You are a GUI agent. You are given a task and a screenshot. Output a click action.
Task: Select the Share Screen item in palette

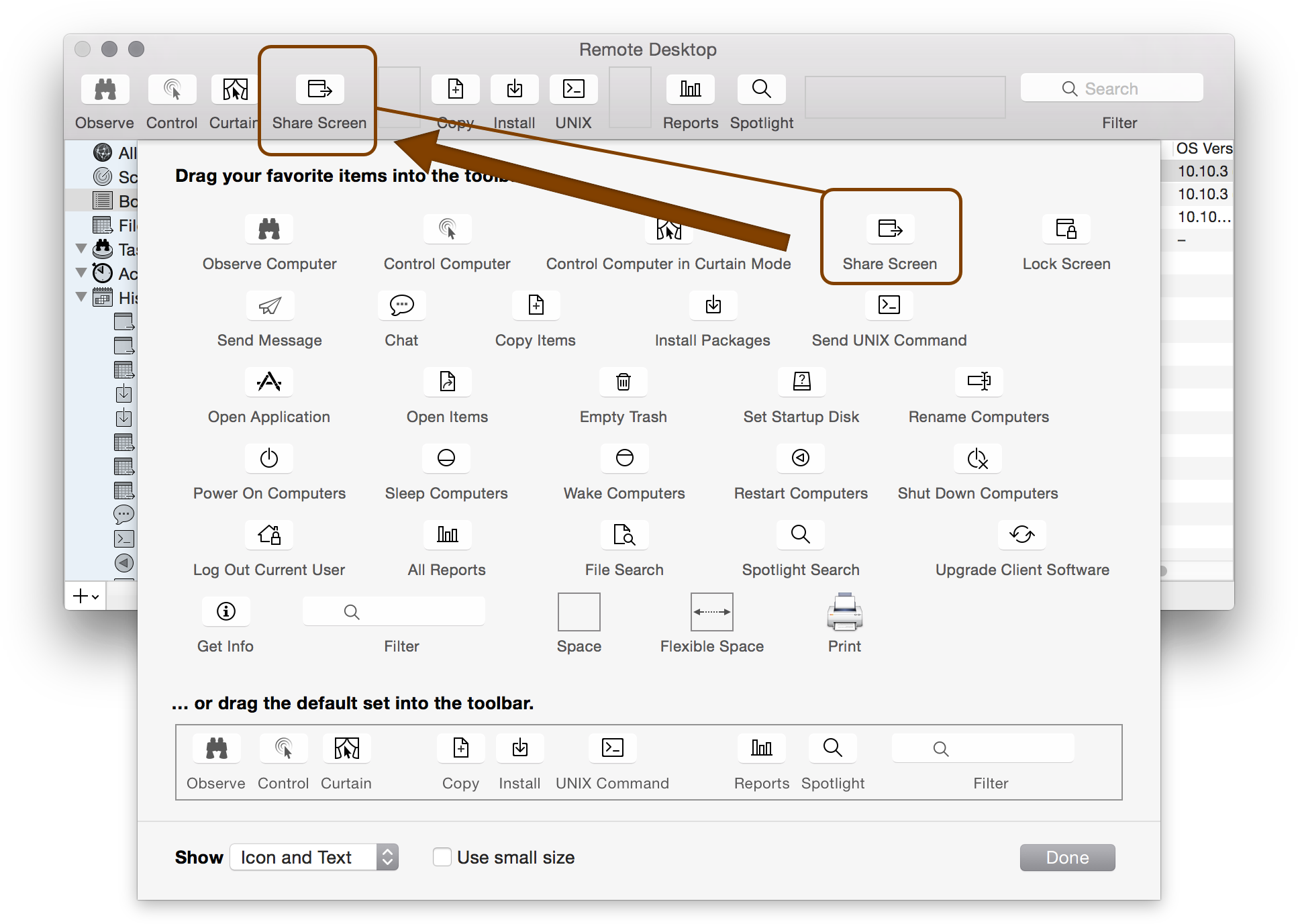pos(891,229)
